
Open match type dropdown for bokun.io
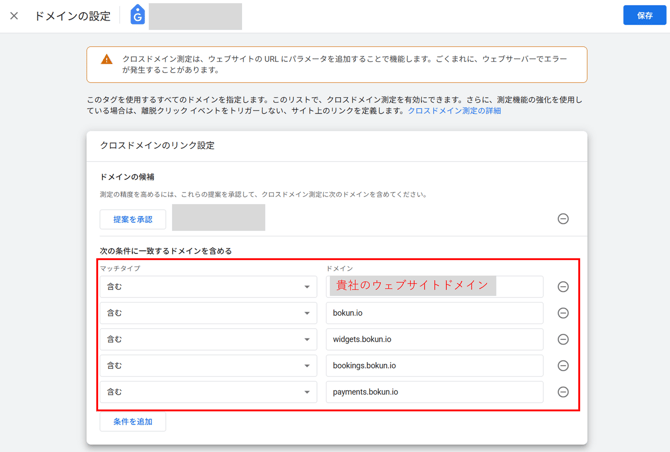click(208, 313)
